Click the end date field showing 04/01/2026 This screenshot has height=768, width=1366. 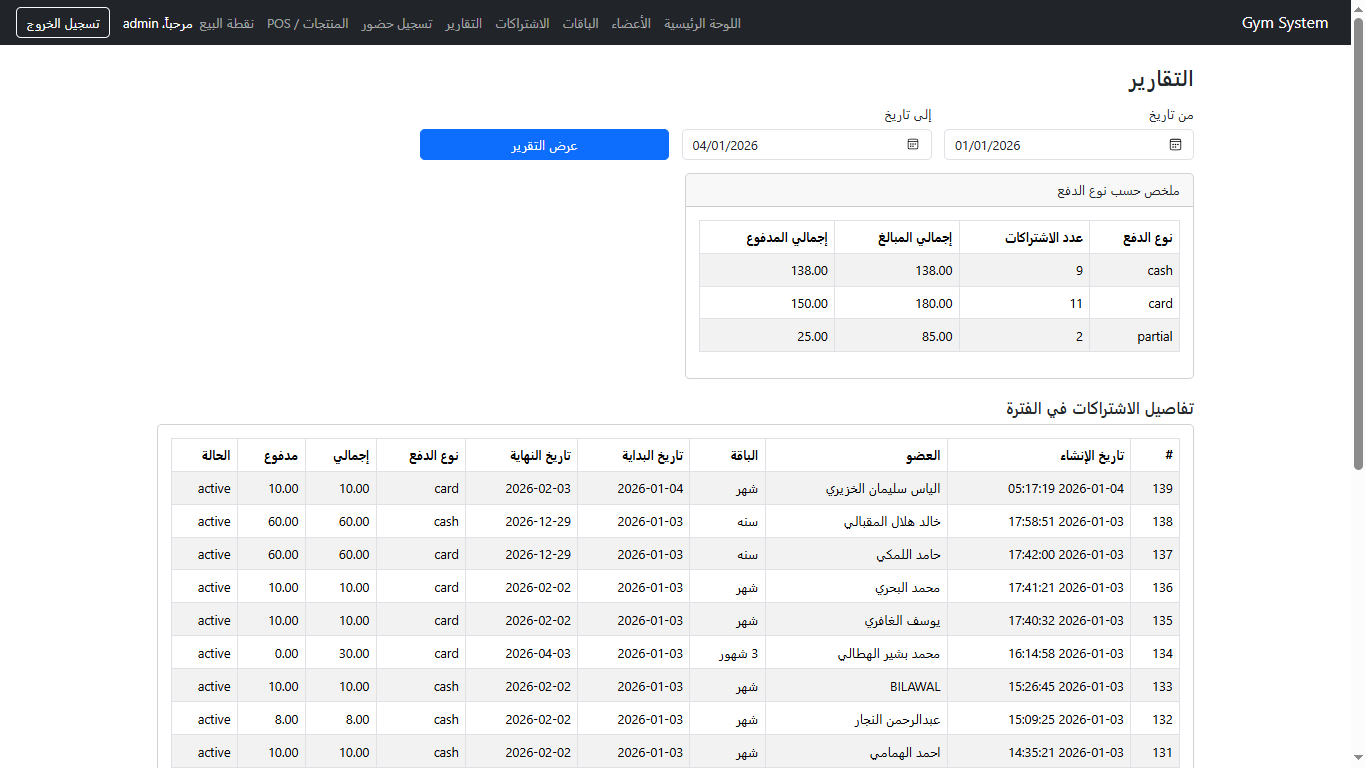(790, 145)
